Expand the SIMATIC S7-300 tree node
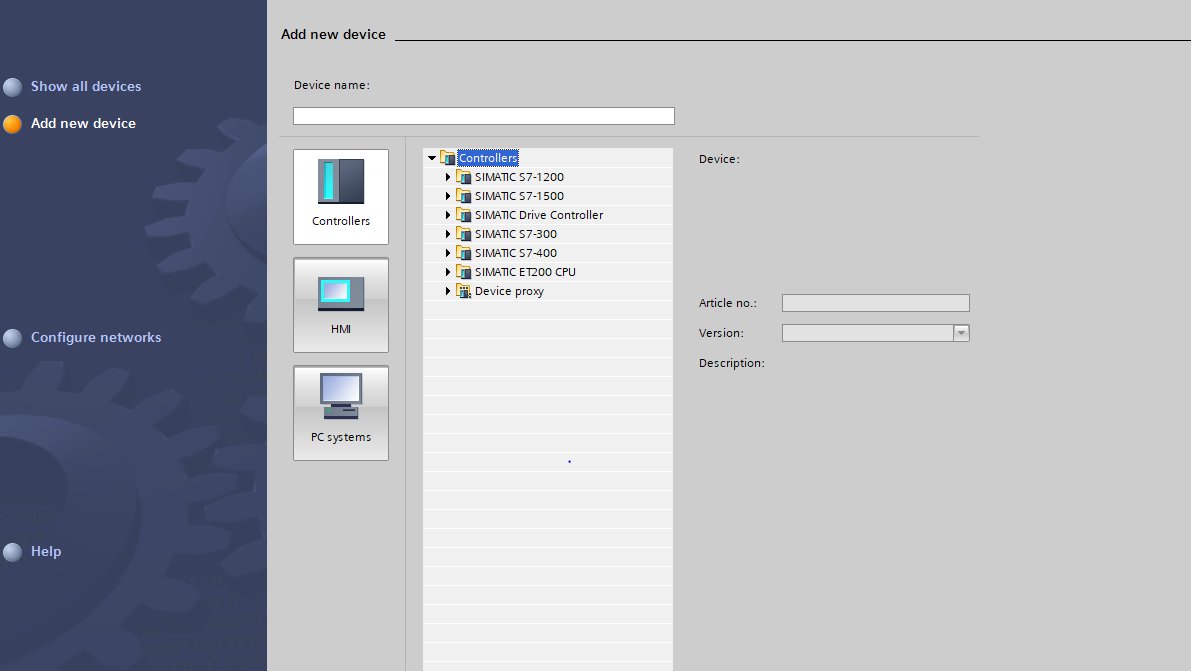The image size is (1191, 671). [x=448, y=234]
